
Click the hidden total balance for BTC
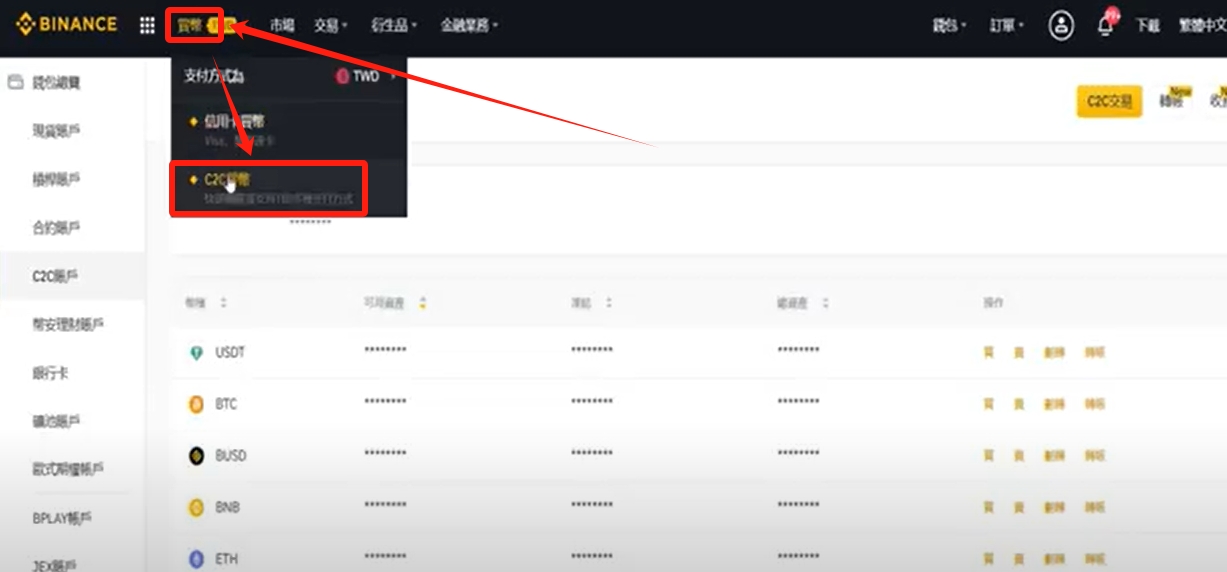(x=798, y=404)
